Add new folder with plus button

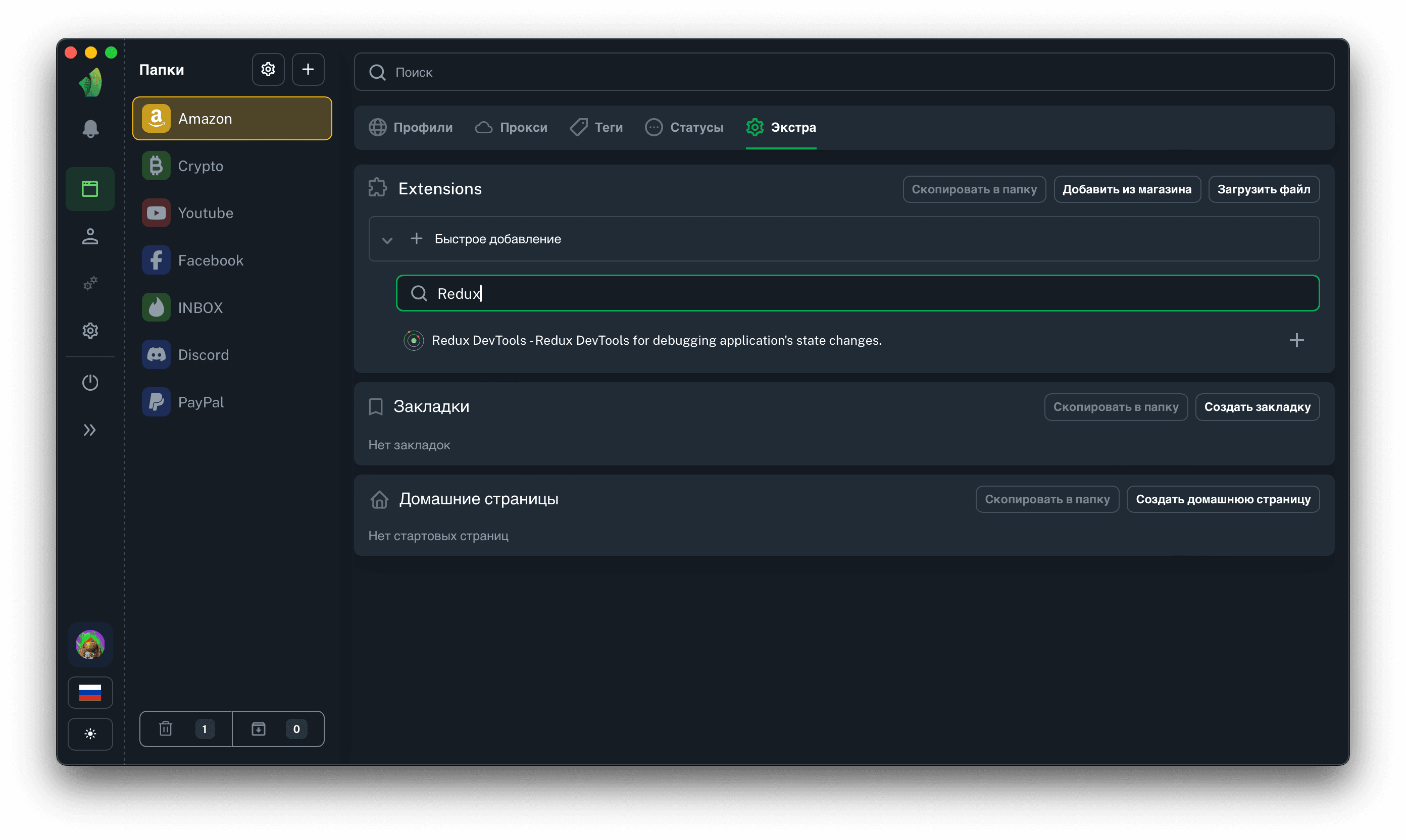(308, 70)
